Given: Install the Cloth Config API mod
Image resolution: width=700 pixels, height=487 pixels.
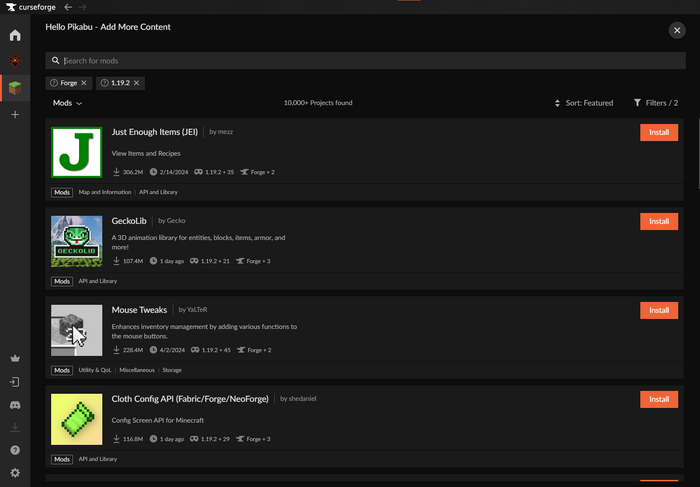Looking at the screenshot, I should [658, 399].
